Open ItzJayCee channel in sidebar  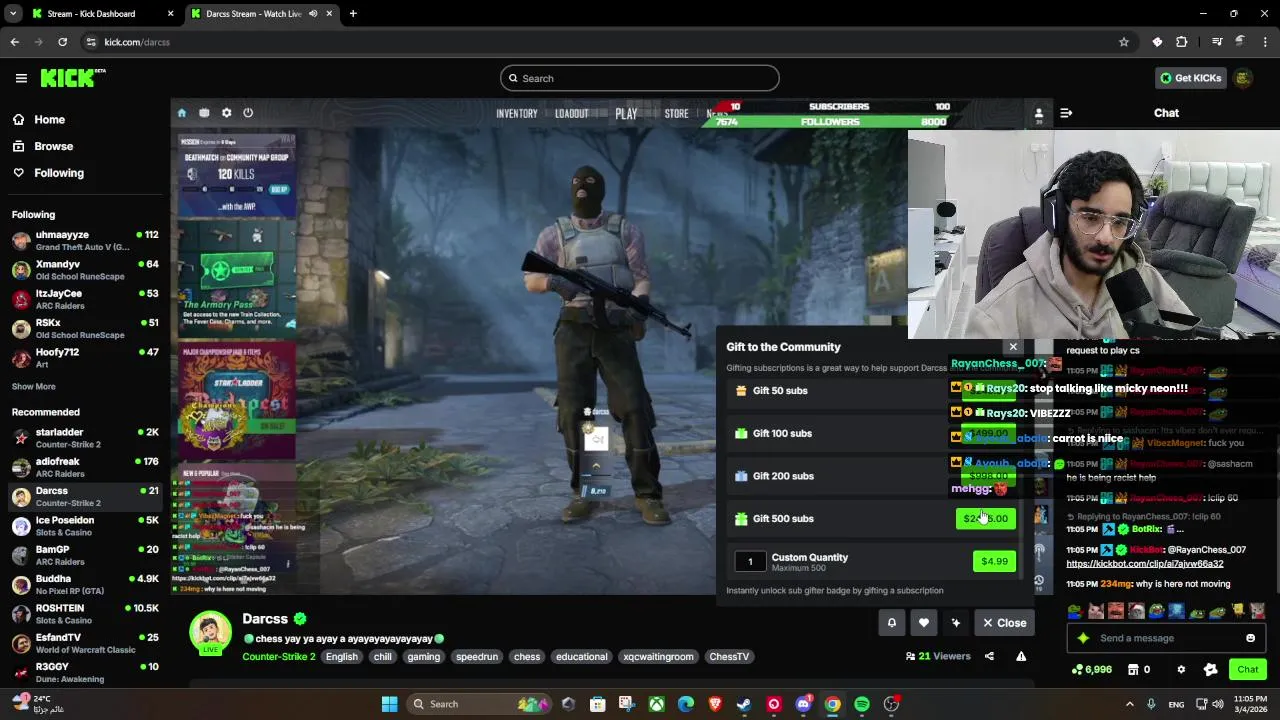(x=85, y=299)
